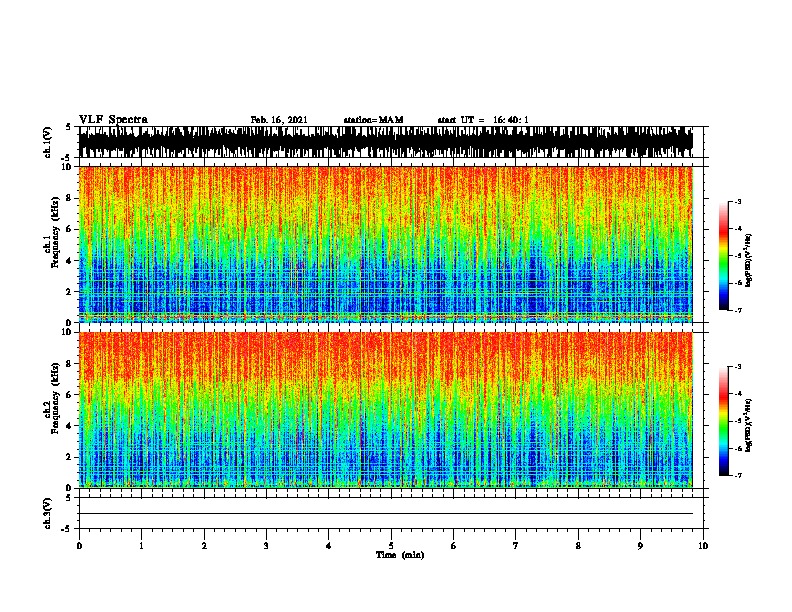The image size is (792, 612).
Task: Click the ch.1 spectrogram color bar
Action: (724, 256)
